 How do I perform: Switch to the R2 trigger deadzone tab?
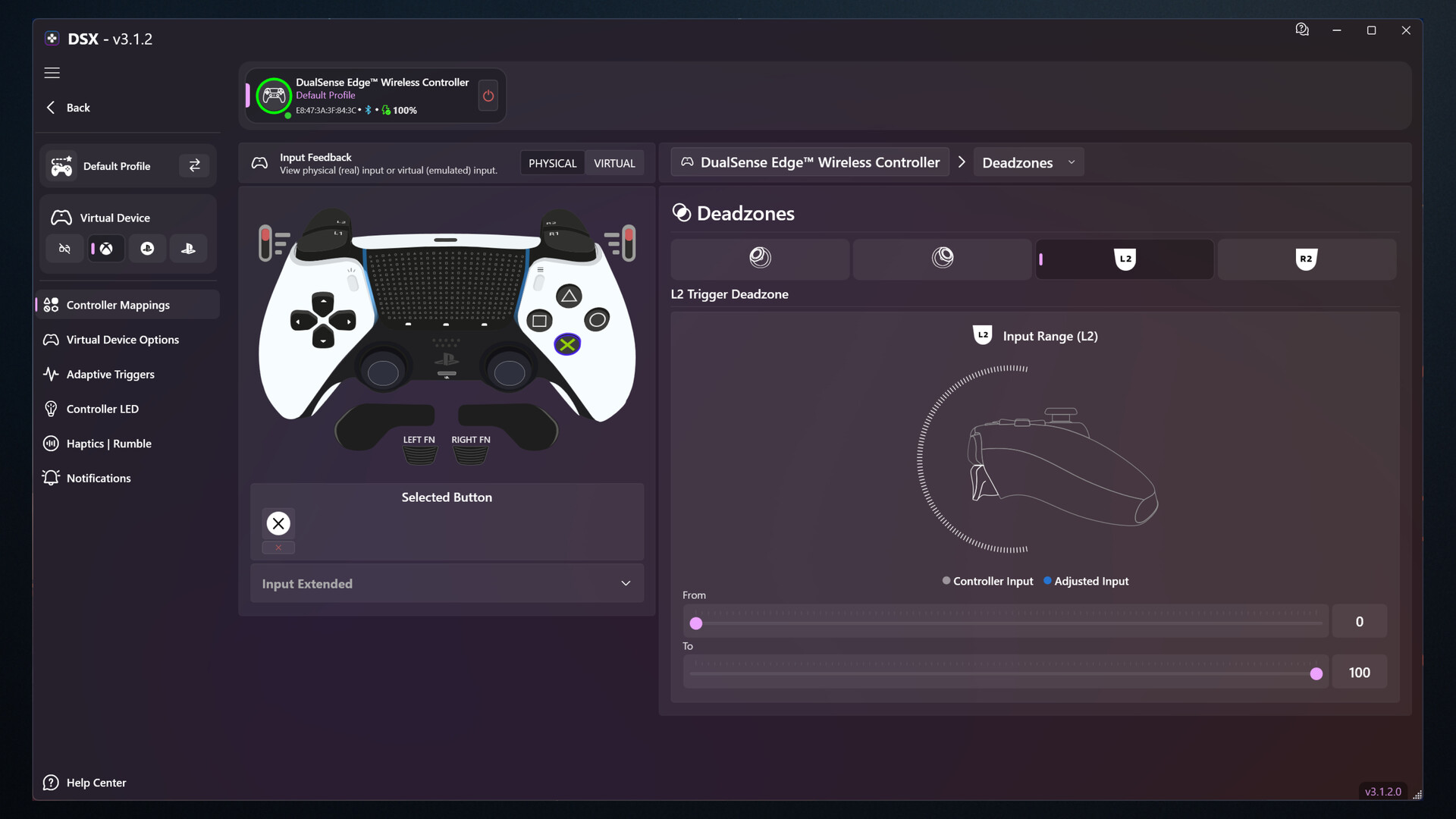1307,259
